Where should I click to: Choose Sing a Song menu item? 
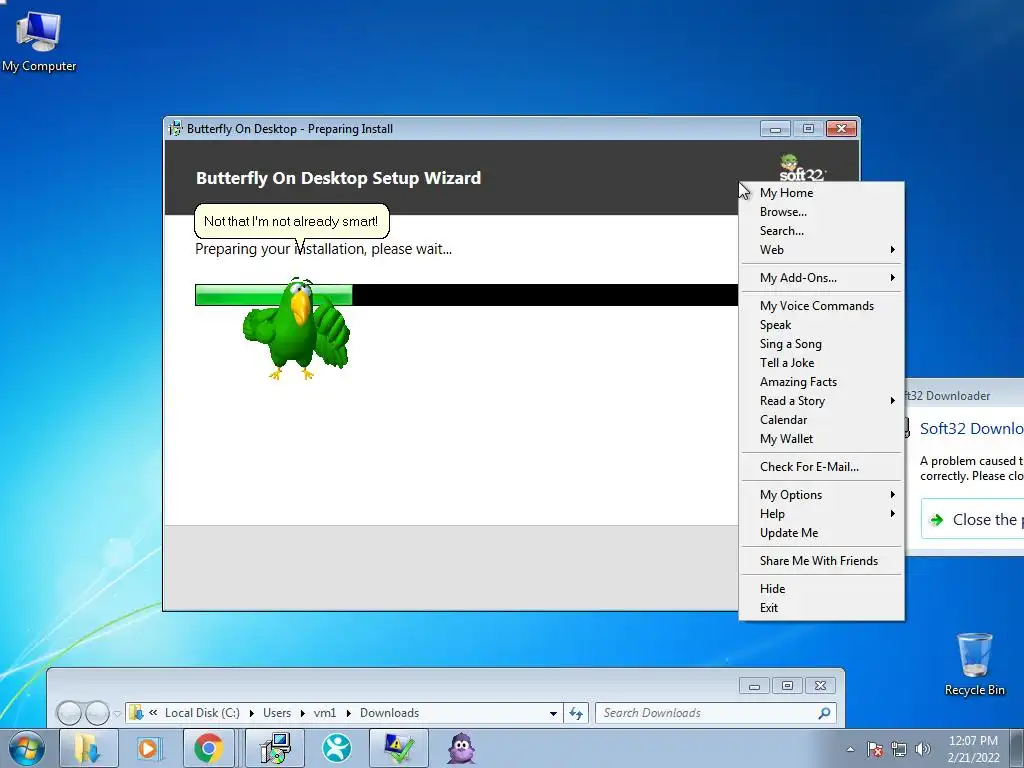(821, 344)
